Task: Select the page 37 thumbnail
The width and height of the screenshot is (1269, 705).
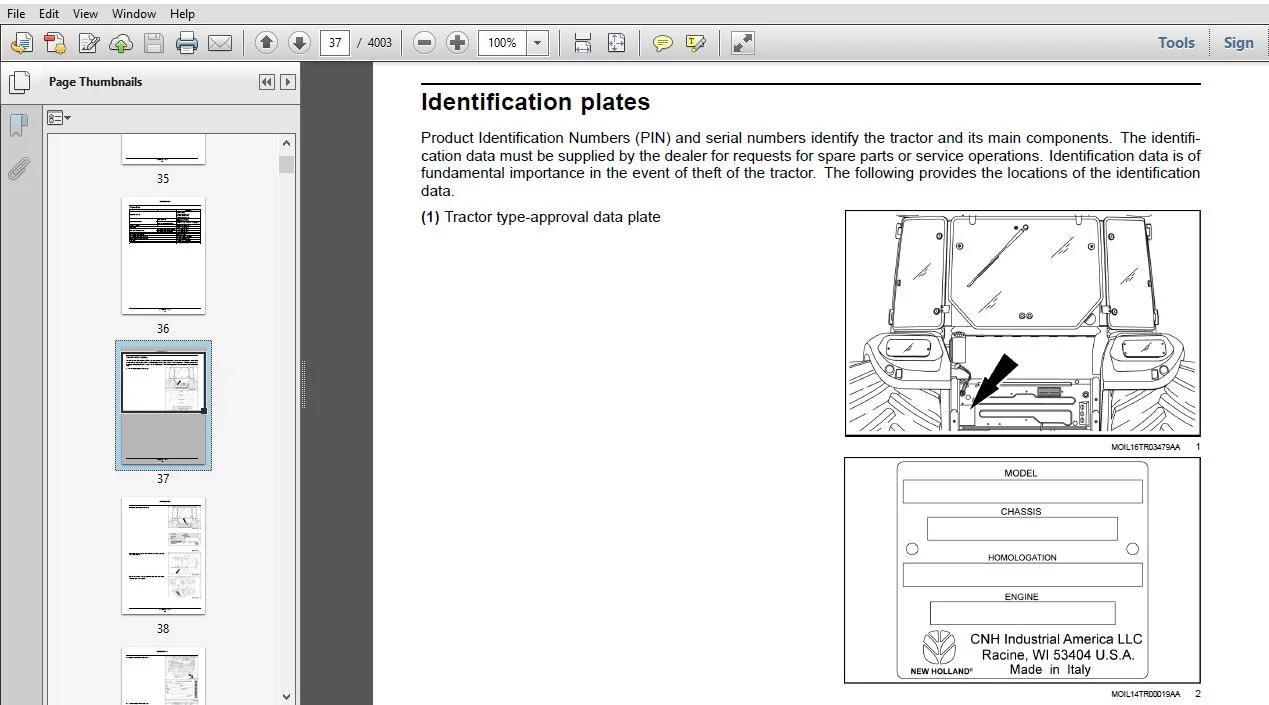Action: [x=163, y=405]
